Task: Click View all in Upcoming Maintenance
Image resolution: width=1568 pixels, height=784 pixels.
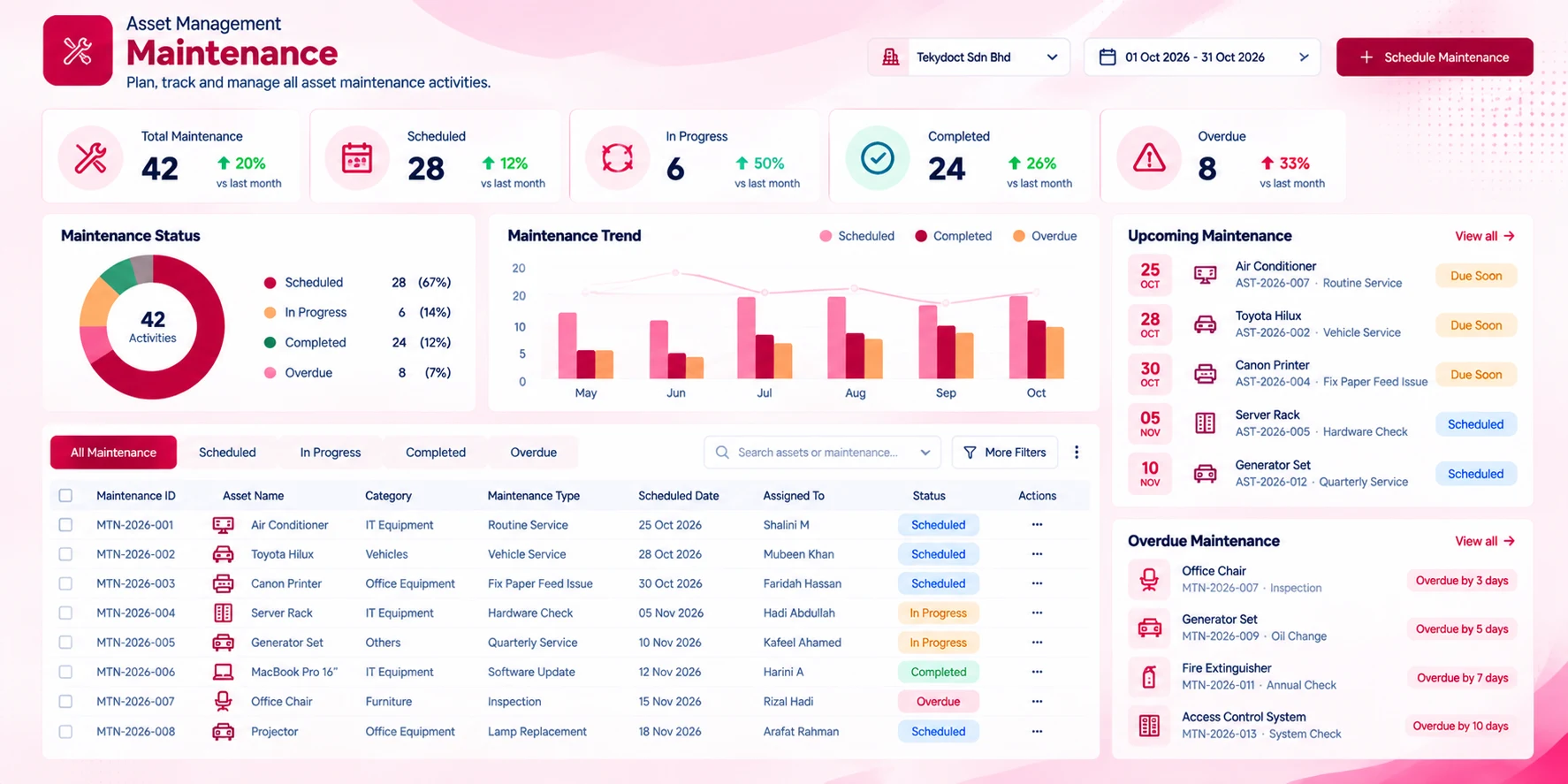Action: [1485, 236]
